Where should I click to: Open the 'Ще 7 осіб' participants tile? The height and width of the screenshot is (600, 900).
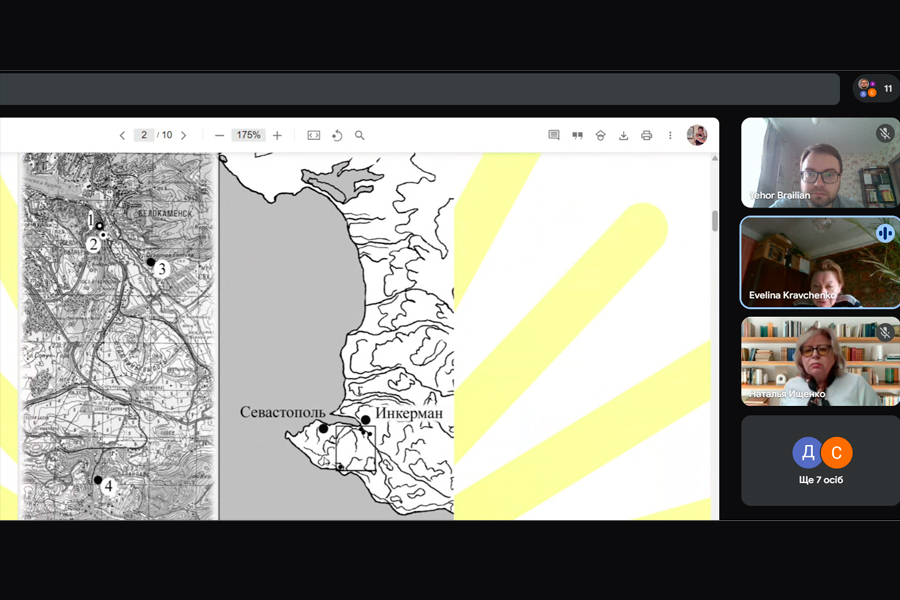pyautogui.click(x=821, y=460)
